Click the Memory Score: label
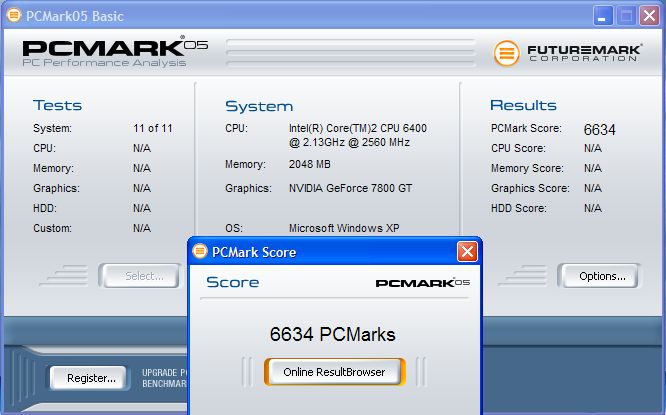The width and height of the screenshot is (666, 415). (x=527, y=168)
